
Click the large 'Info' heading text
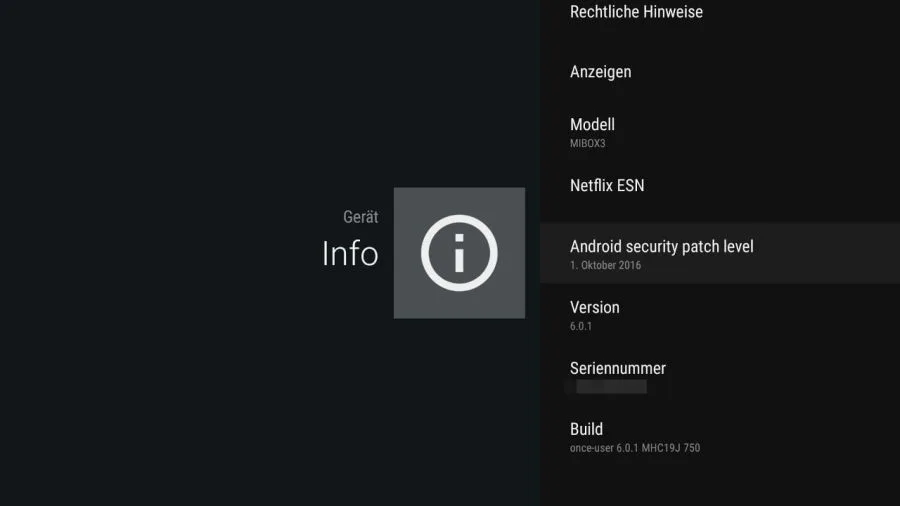(350, 253)
